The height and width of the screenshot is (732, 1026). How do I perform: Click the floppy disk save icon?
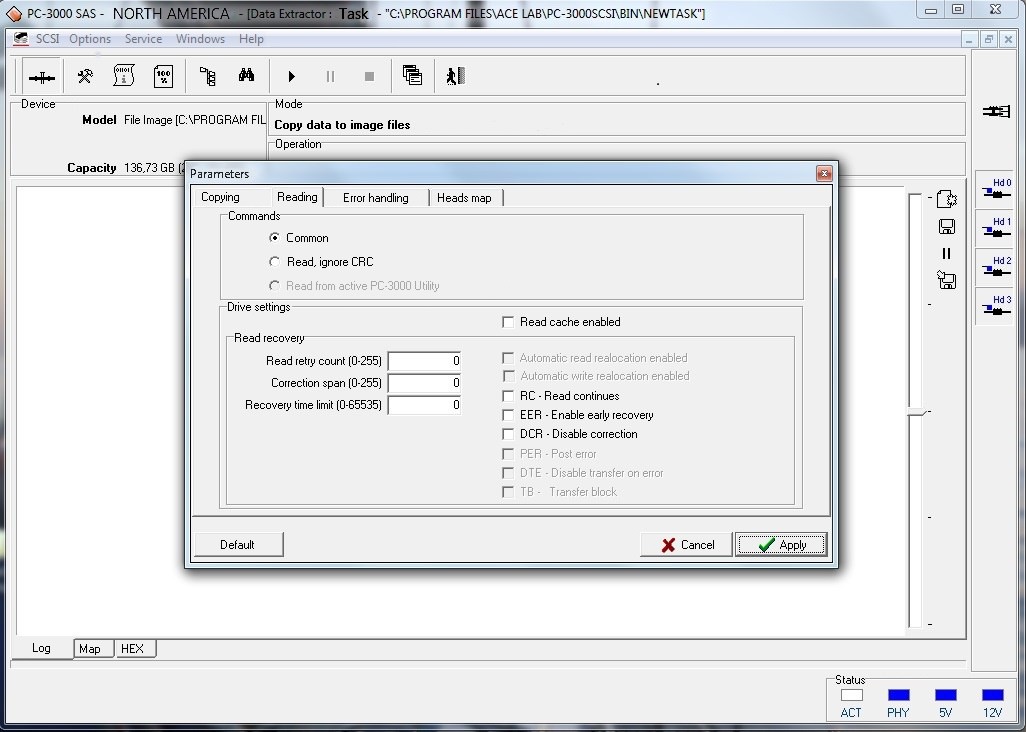(947, 226)
